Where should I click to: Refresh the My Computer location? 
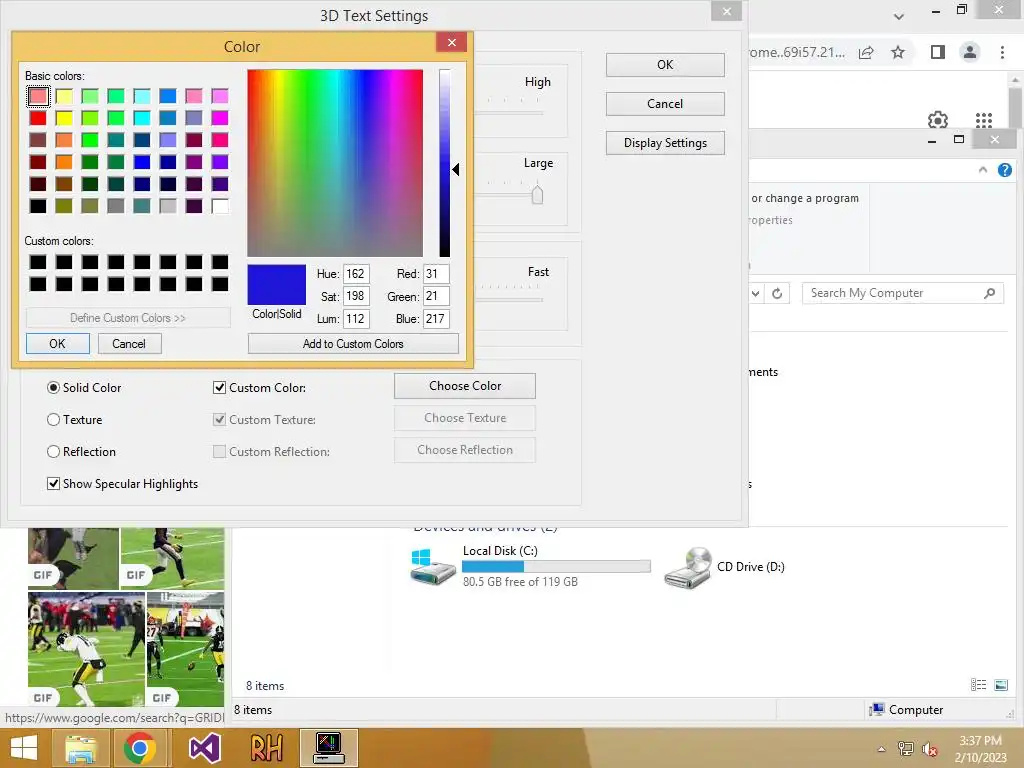[777, 293]
